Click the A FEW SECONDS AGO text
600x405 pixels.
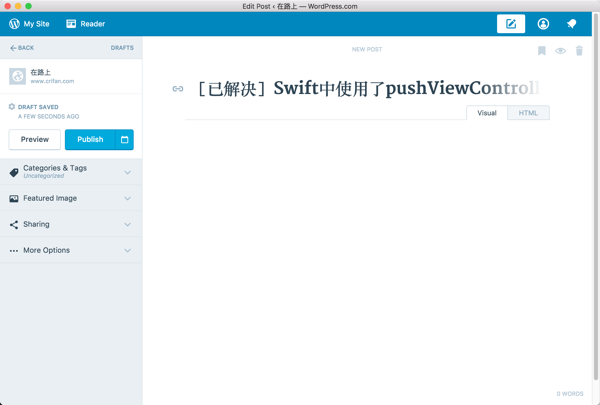tap(49, 116)
